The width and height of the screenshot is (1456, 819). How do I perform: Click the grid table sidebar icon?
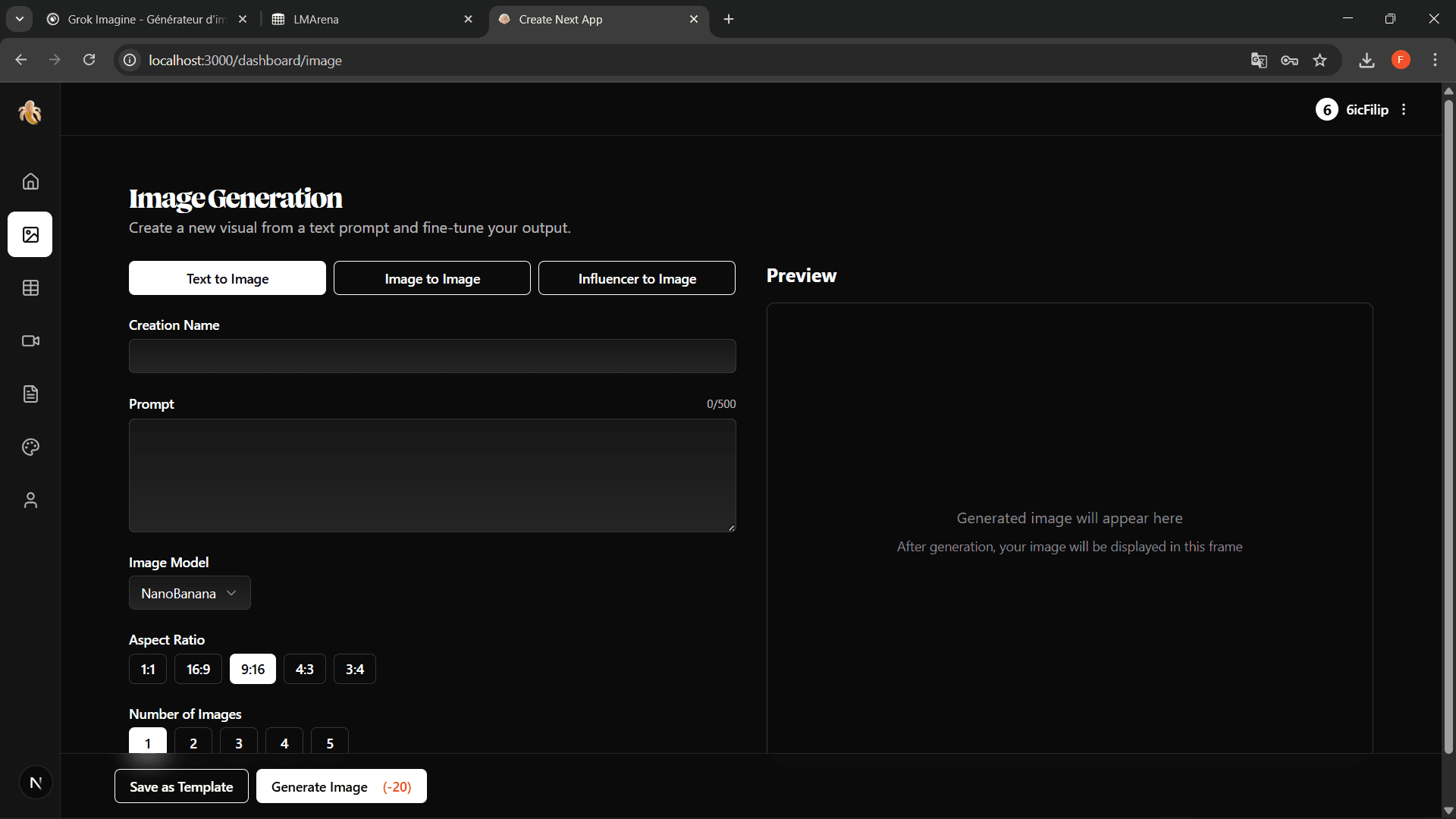(30, 287)
